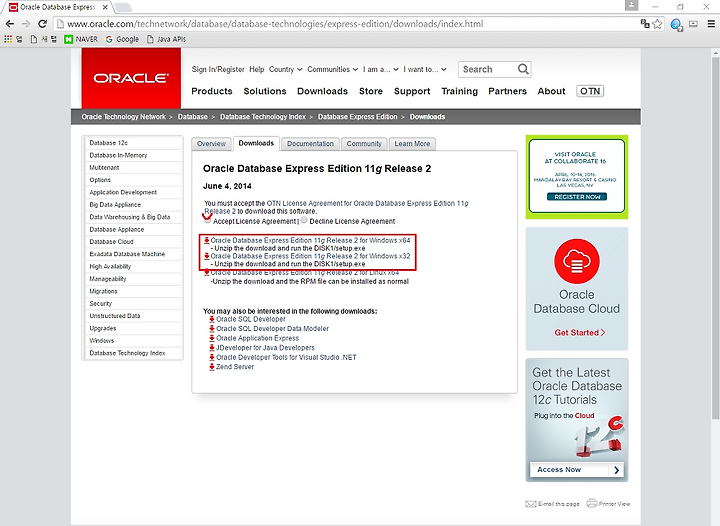The width and height of the screenshot is (720, 526).
Task: Click the Chrome user profile icon
Action: point(631,5)
